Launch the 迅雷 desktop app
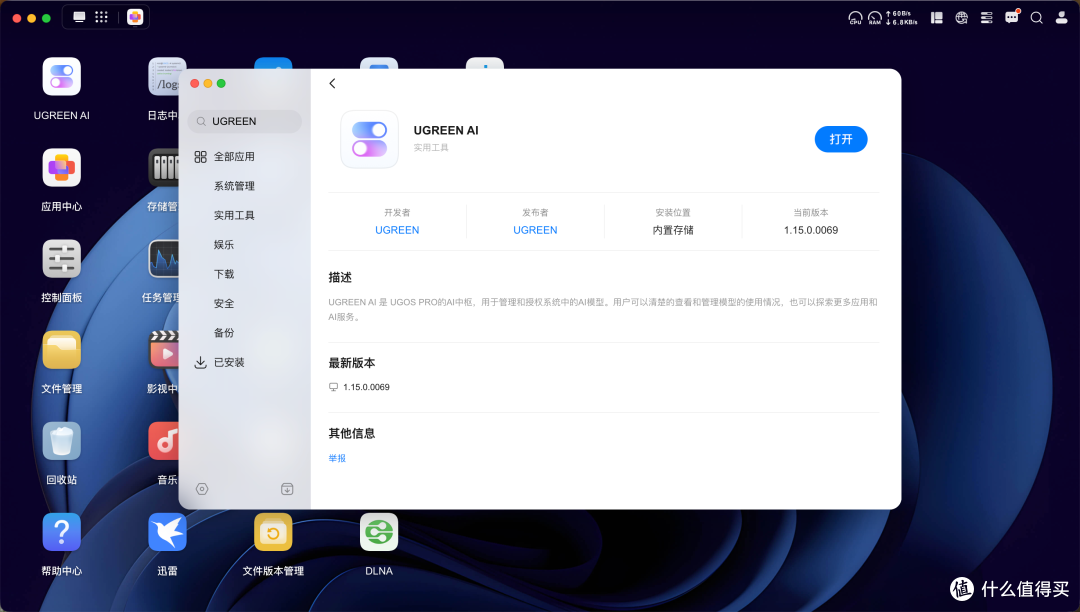The image size is (1080, 612). (167, 532)
